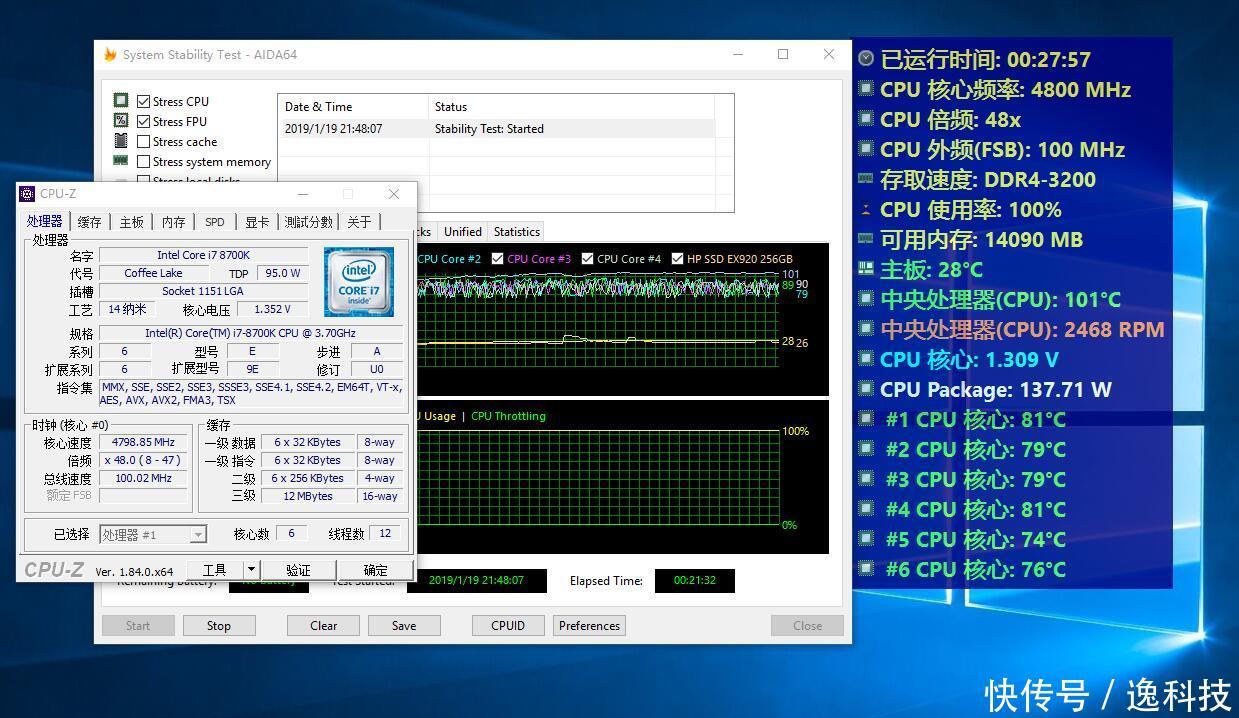The width and height of the screenshot is (1239, 718).
Task: Click the chip icon beside CPU 核心 1.309 V
Action: tap(866, 360)
